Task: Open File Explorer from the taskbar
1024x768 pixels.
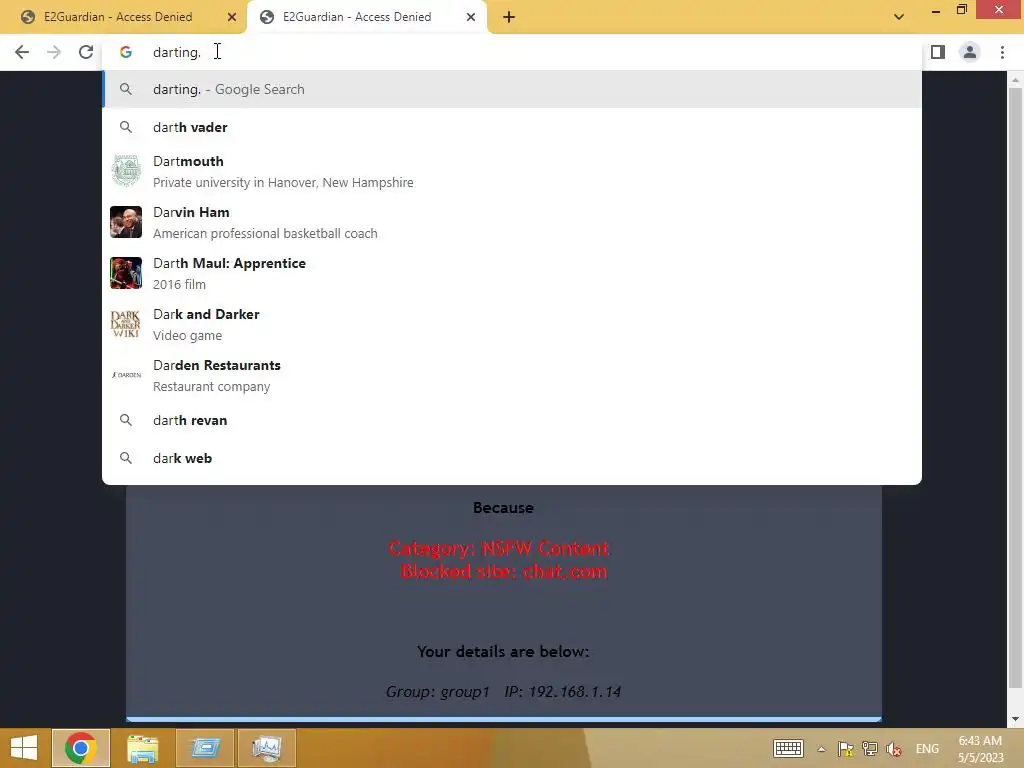Action: pyautogui.click(x=142, y=748)
